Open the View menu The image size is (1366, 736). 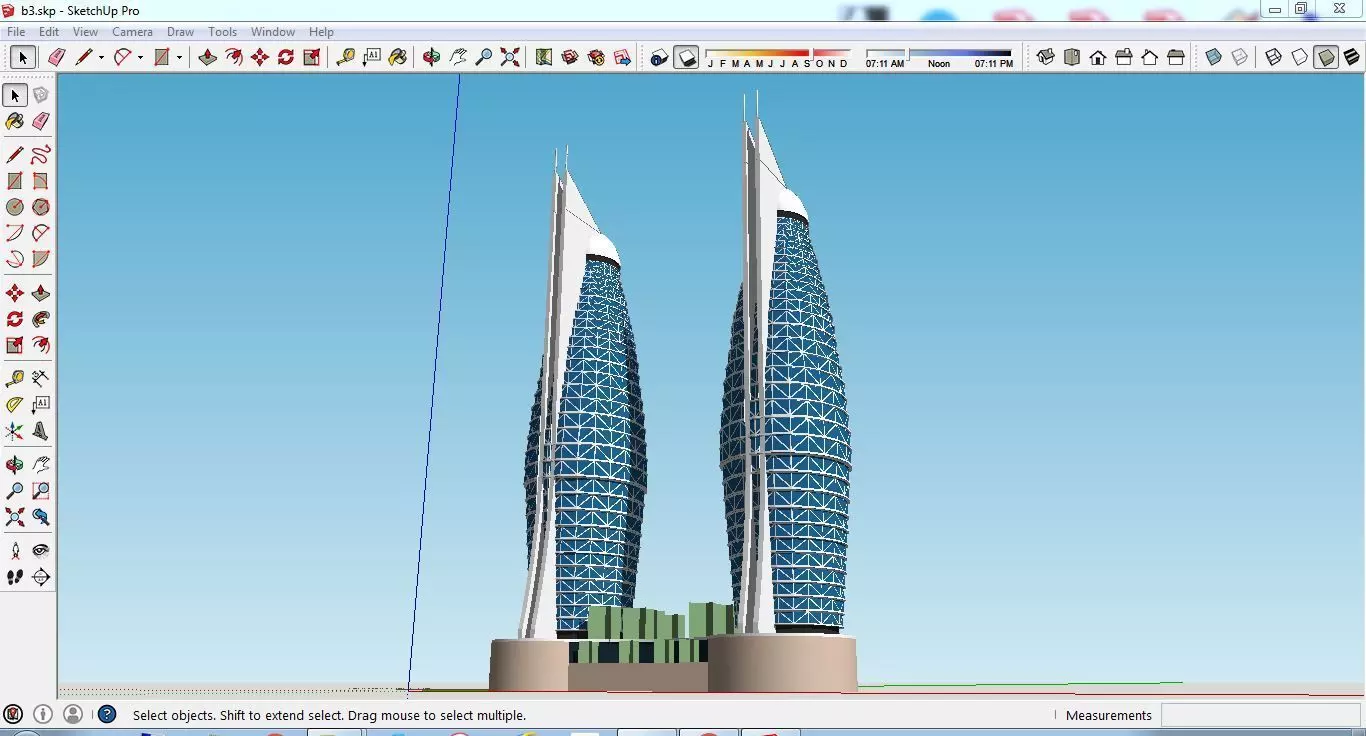[85, 32]
